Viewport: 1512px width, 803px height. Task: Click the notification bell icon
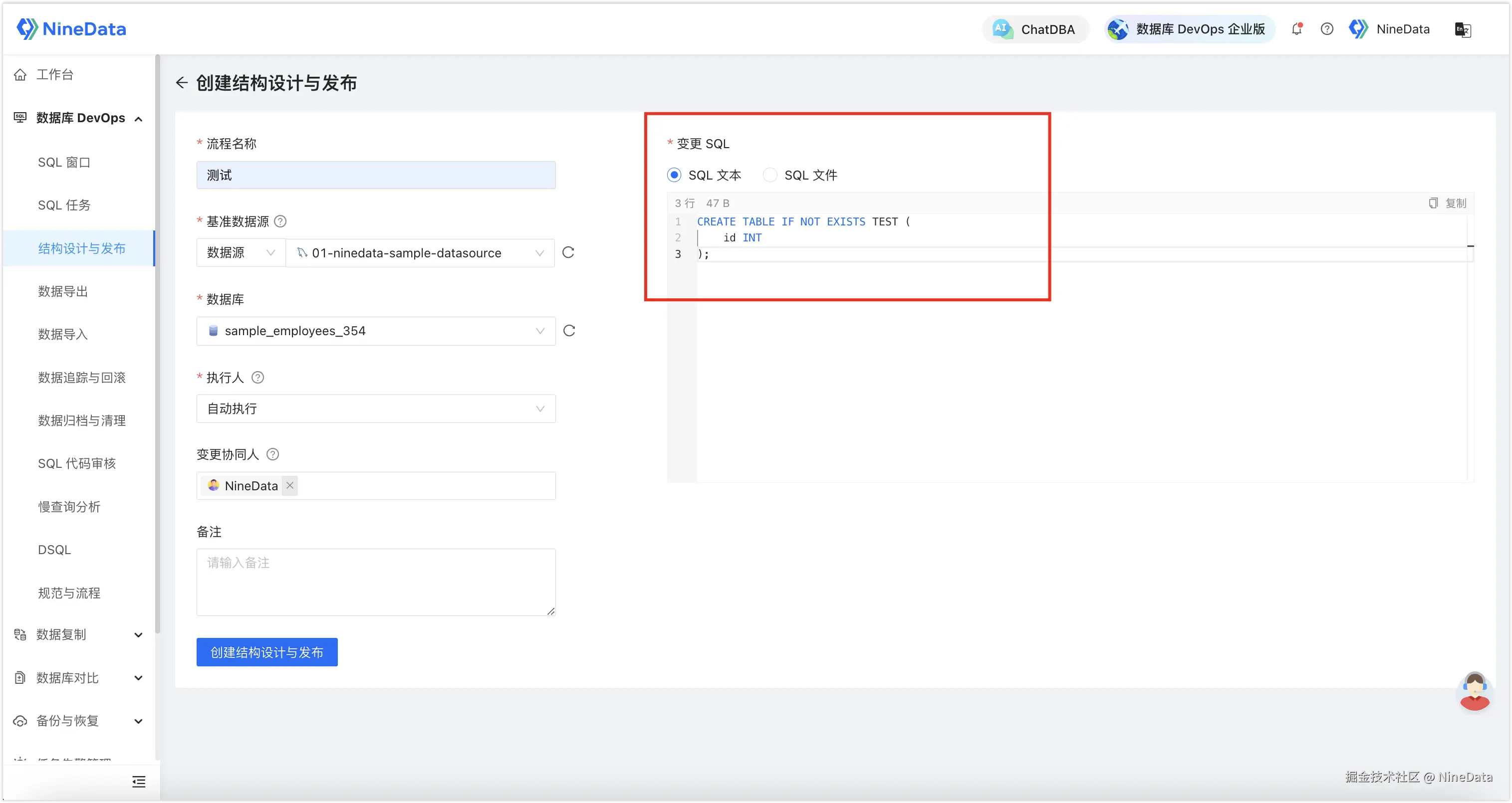pos(1296,29)
